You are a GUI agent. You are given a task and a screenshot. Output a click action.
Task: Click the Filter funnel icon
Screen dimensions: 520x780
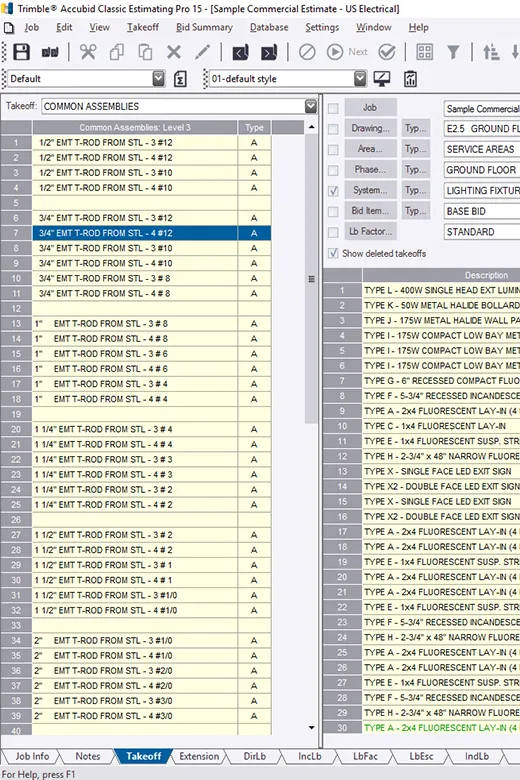tap(453, 52)
